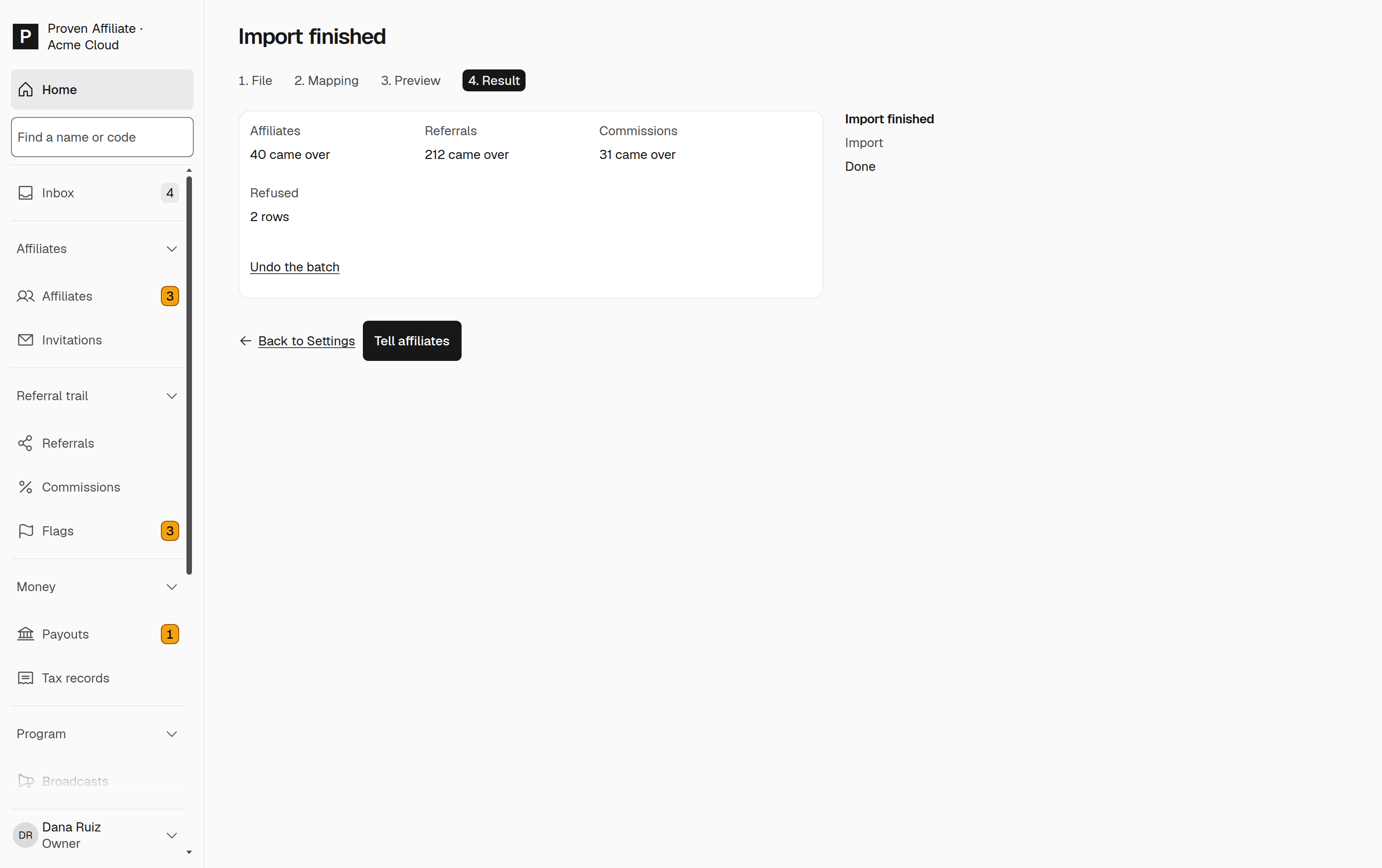Click the Affiliates badge showing 3
The image size is (1382, 868).
point(170,296)
